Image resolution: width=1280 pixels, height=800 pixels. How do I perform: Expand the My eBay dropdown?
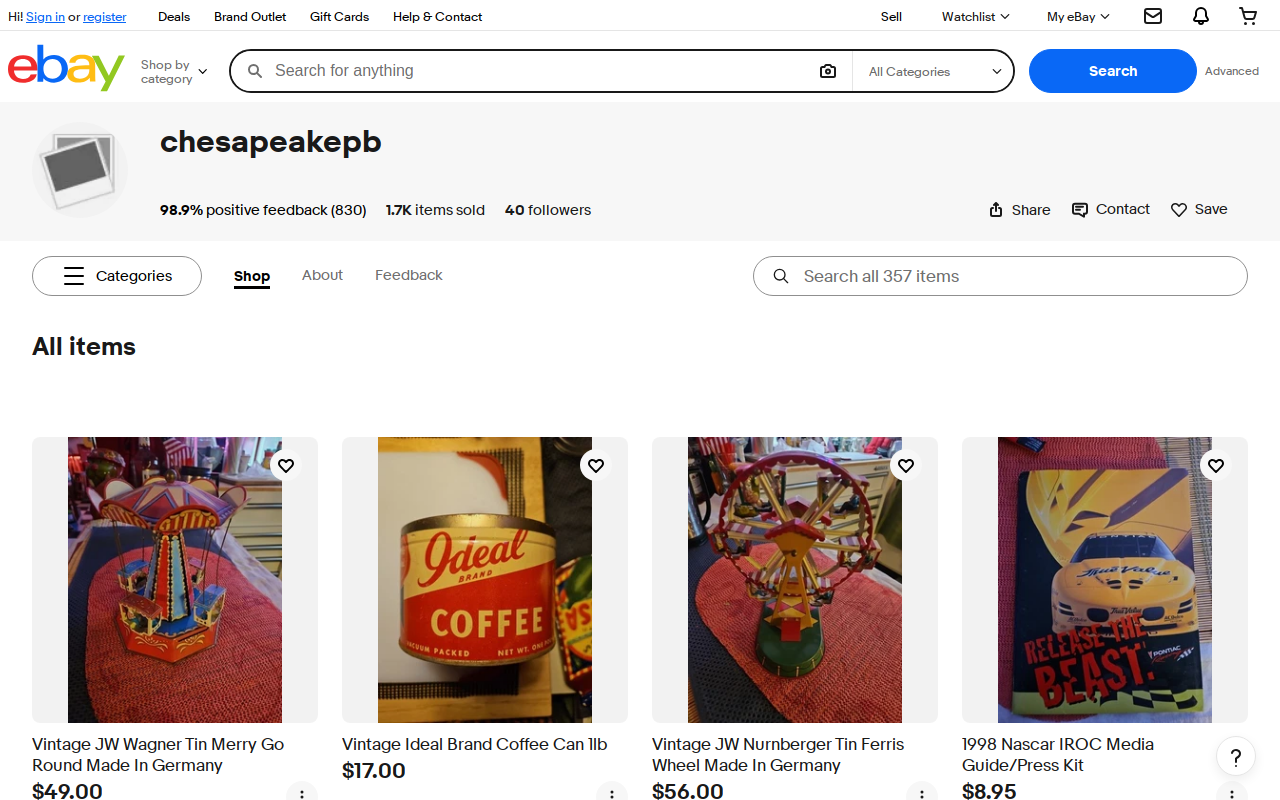1078,16
